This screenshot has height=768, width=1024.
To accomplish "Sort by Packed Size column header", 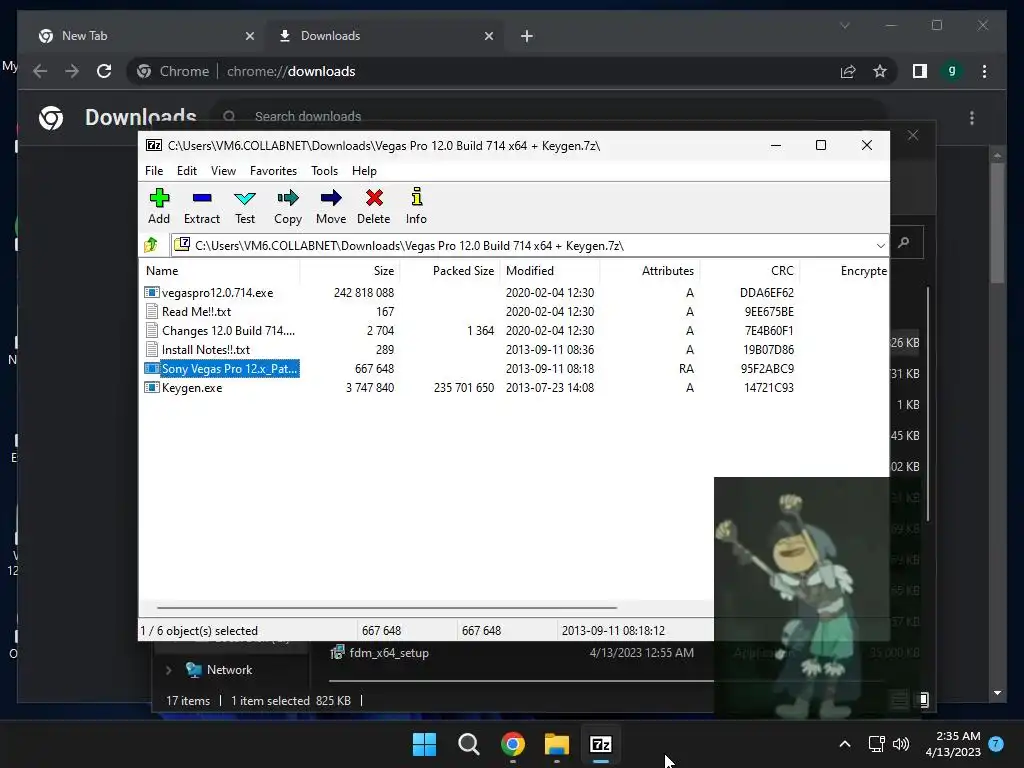I will point(449,270).
